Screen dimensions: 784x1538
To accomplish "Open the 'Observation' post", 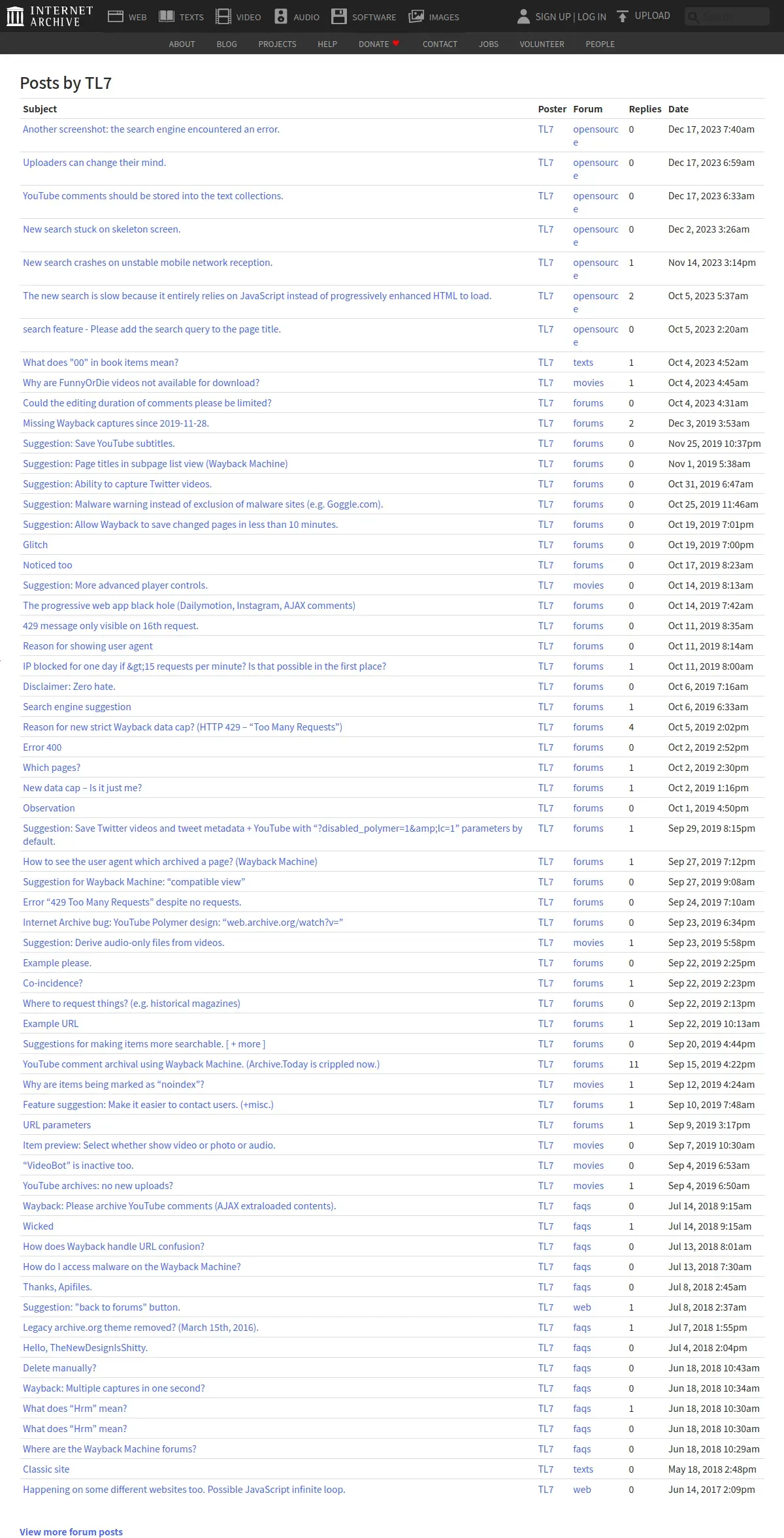I will pyautogui.click(x=49, y=808).
